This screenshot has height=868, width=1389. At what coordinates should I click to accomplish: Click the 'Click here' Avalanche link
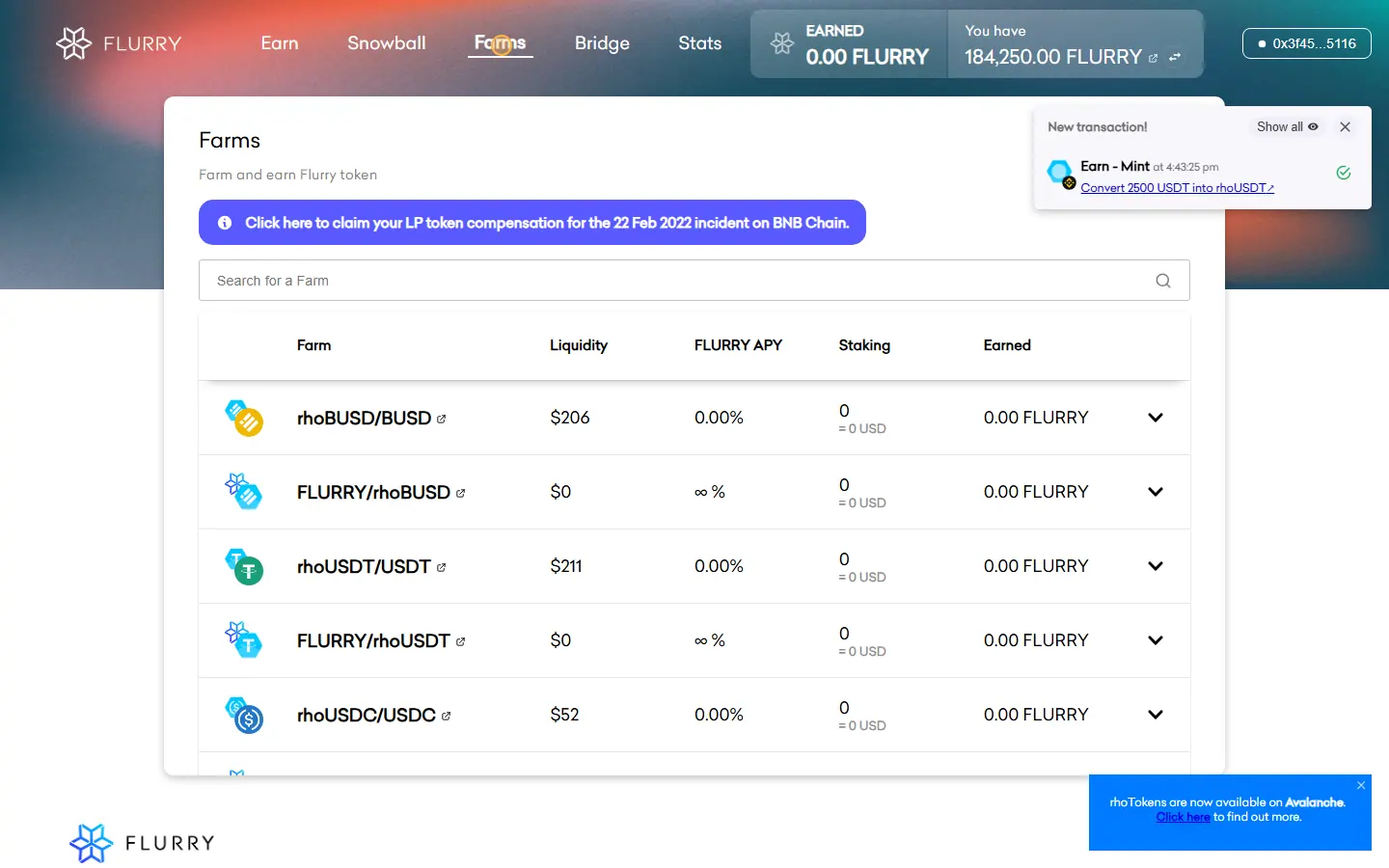(x=1183, y=817)
